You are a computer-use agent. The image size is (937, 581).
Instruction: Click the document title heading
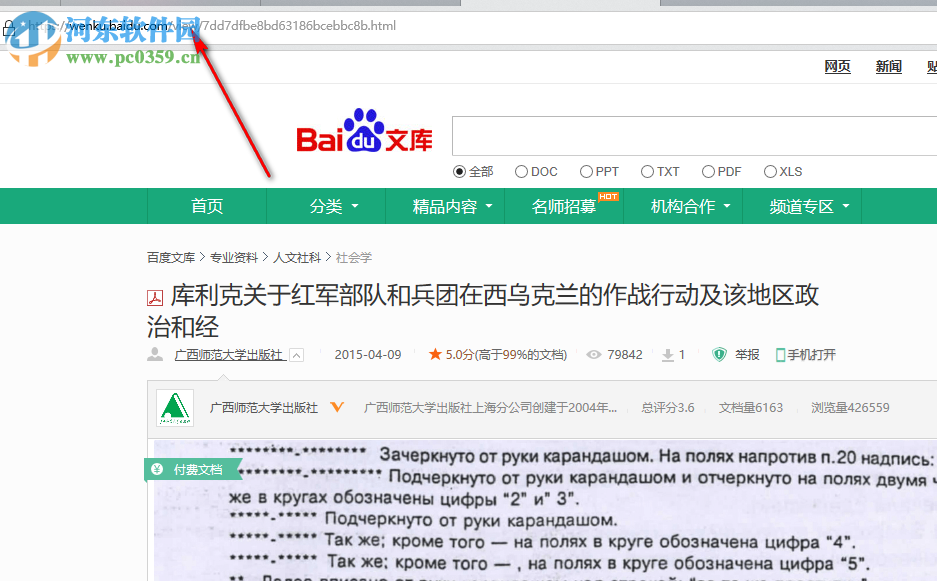(483, 311)
